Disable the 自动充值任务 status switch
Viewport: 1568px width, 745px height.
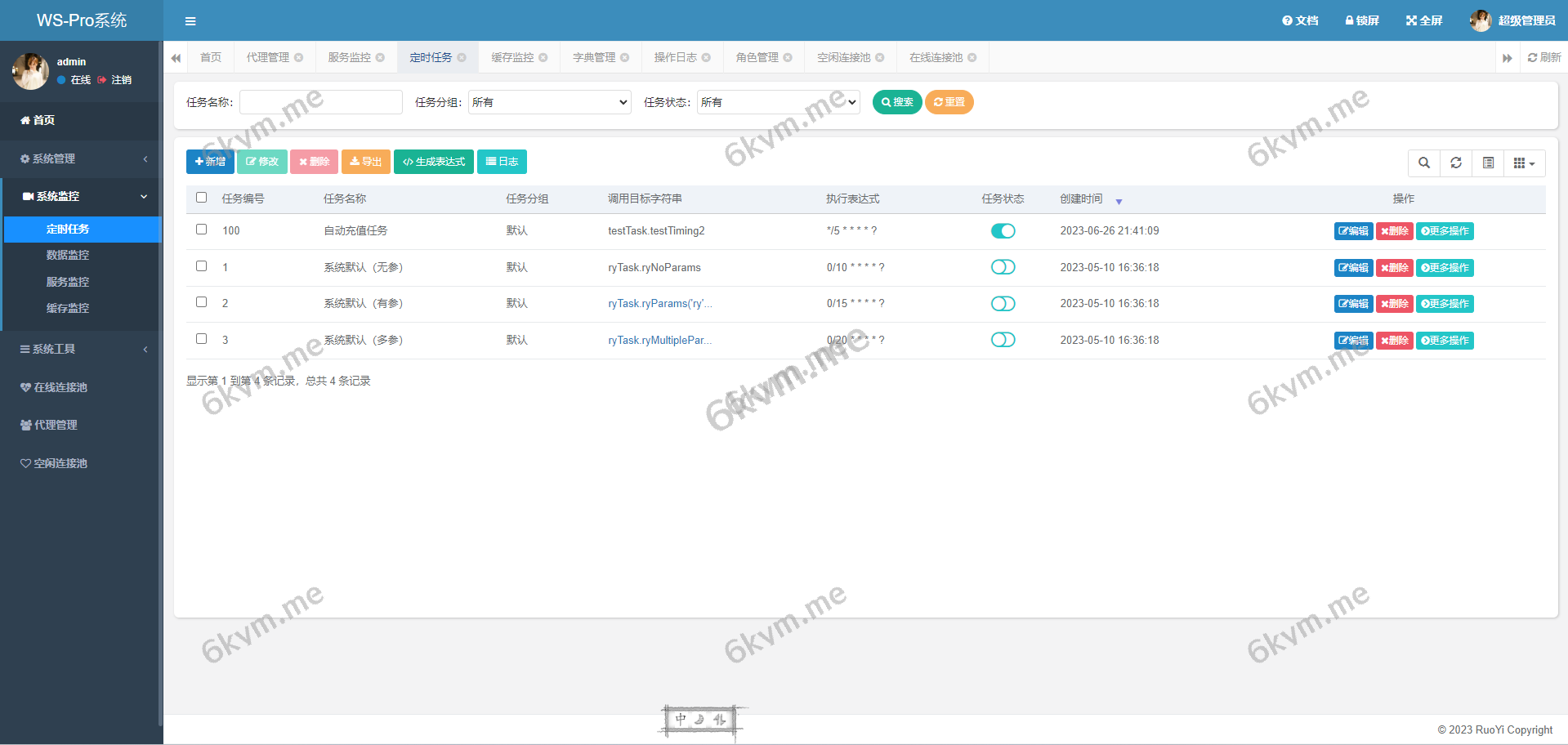point(1003,231)
